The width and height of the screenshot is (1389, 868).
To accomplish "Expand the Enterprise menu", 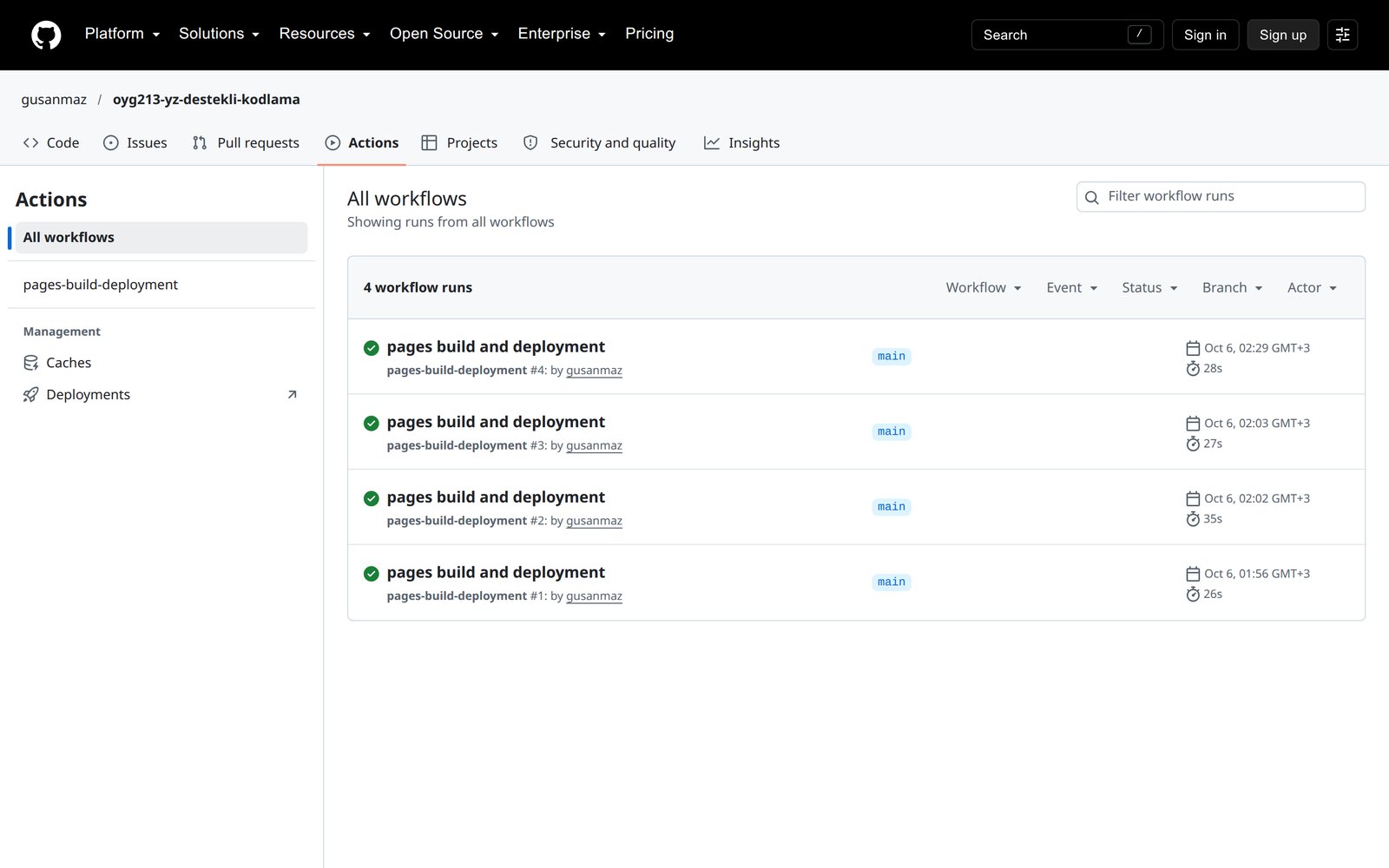I will [x=562, y=34].
